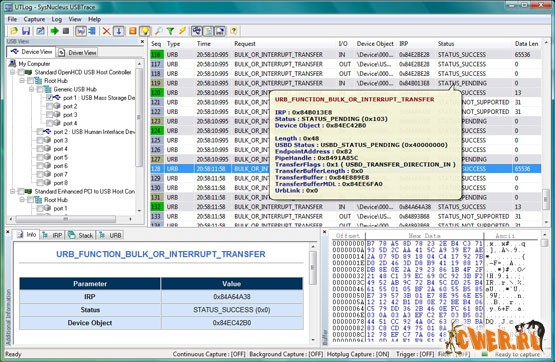
Task: Collapse Root Hub under Standard Enhanced PCI controller
Action: (x=22, y=200)
